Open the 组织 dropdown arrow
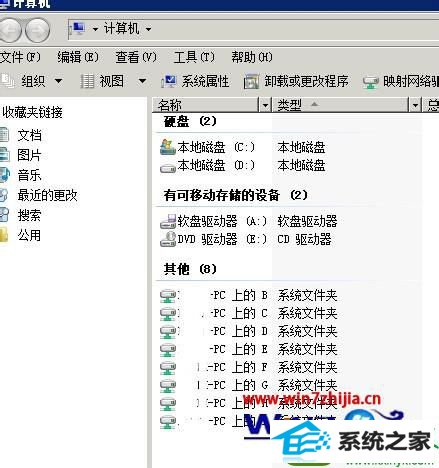439x468 pixels. [58, 81]
